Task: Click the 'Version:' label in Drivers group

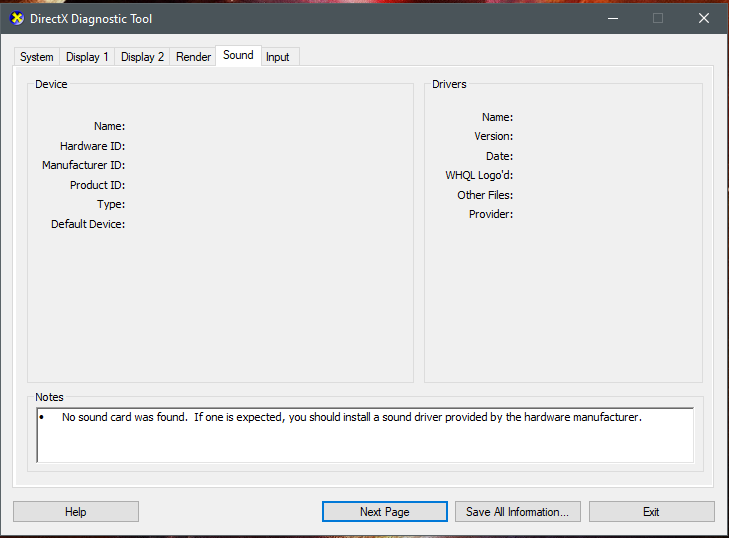Action: (494, 136)
